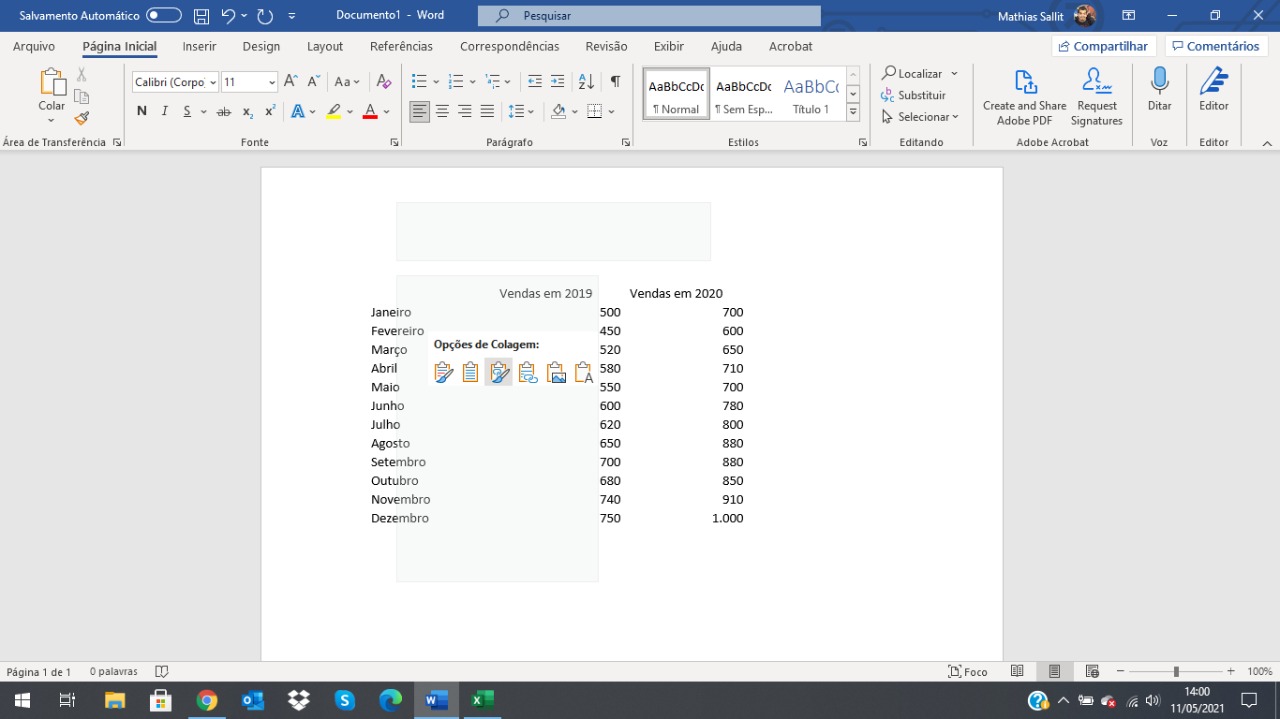Screen dimensions: 1280x719
Task: Open the font size dropdown showing 11
Action: tap(271, 82)
